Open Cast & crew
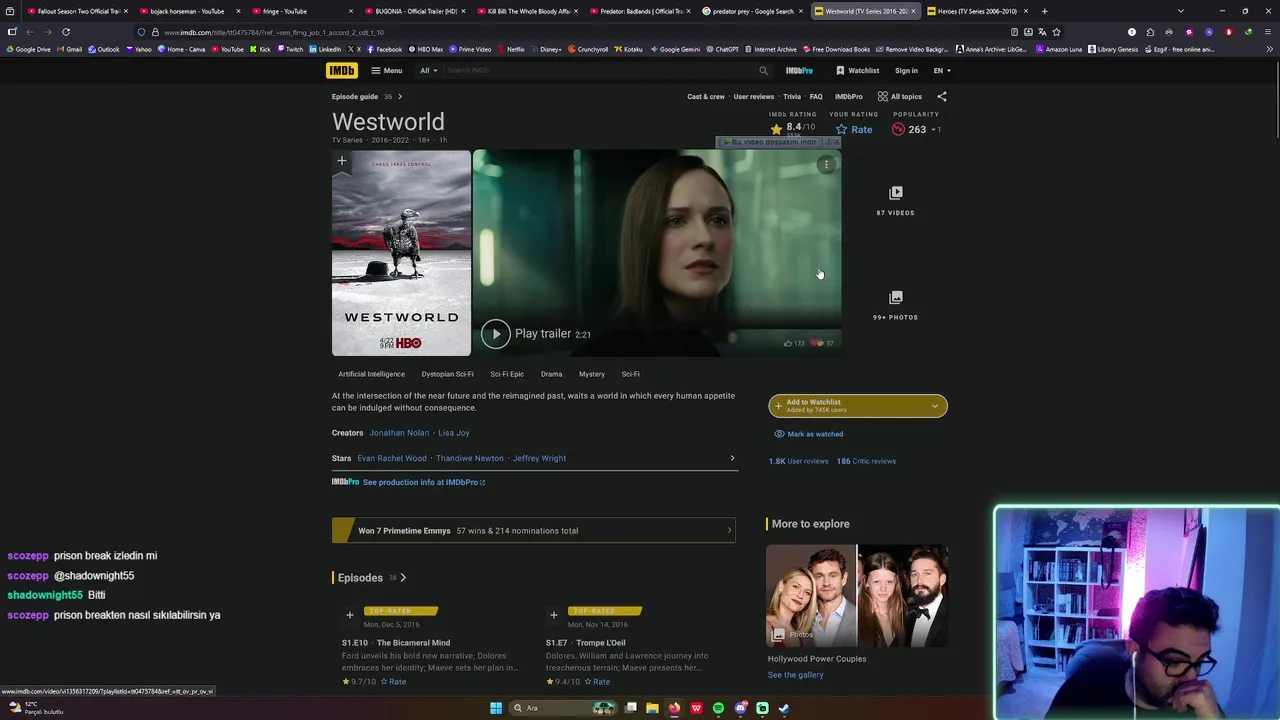 tap(705, 97)
